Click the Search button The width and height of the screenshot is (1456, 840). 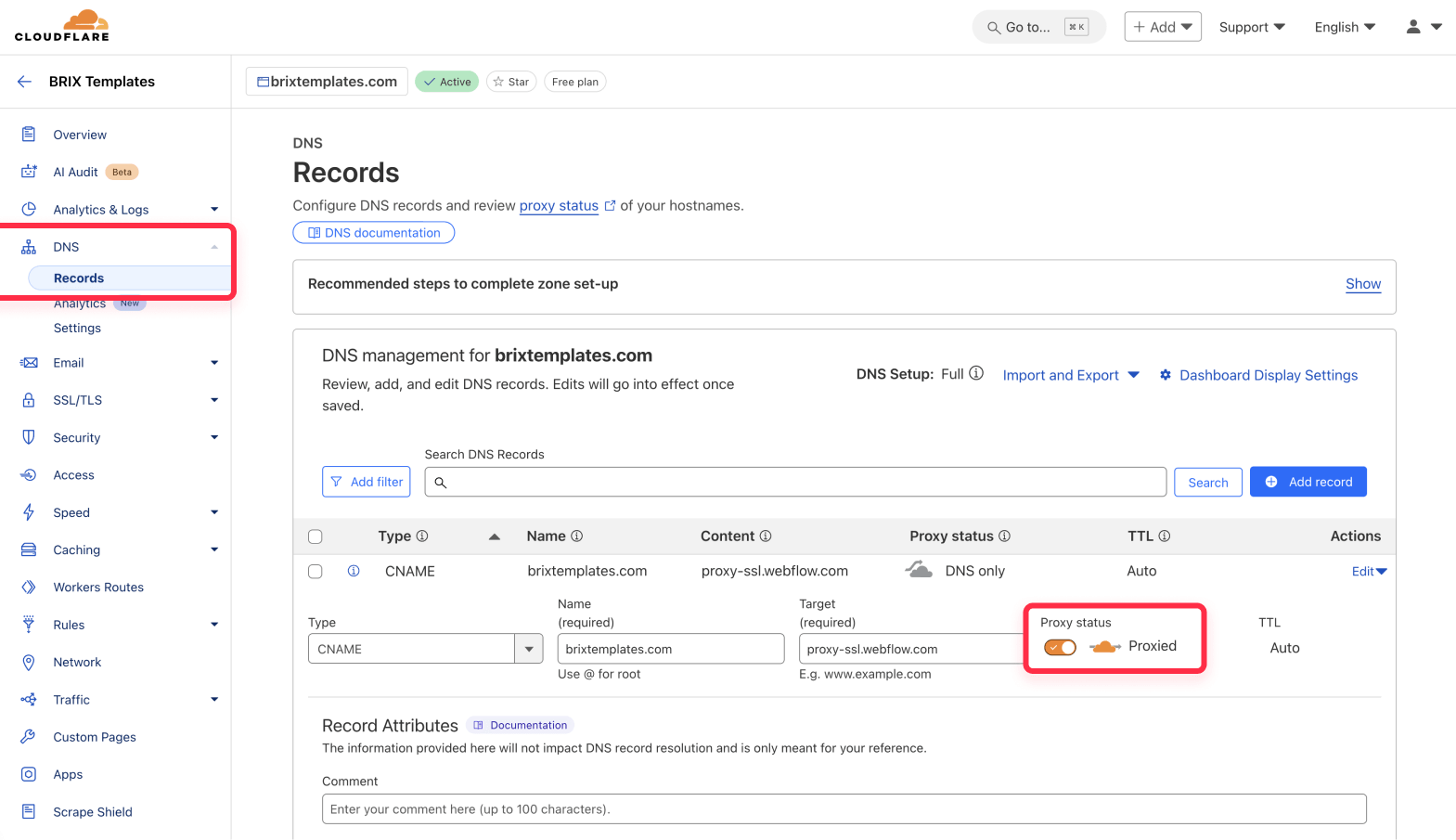point(1207,483)
